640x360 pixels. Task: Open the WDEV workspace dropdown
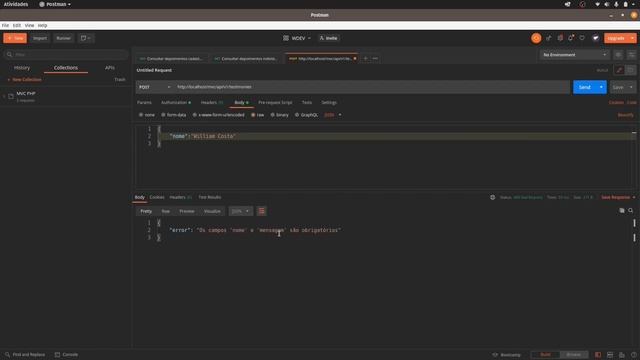pyautogui.click(x=301, y=38)
